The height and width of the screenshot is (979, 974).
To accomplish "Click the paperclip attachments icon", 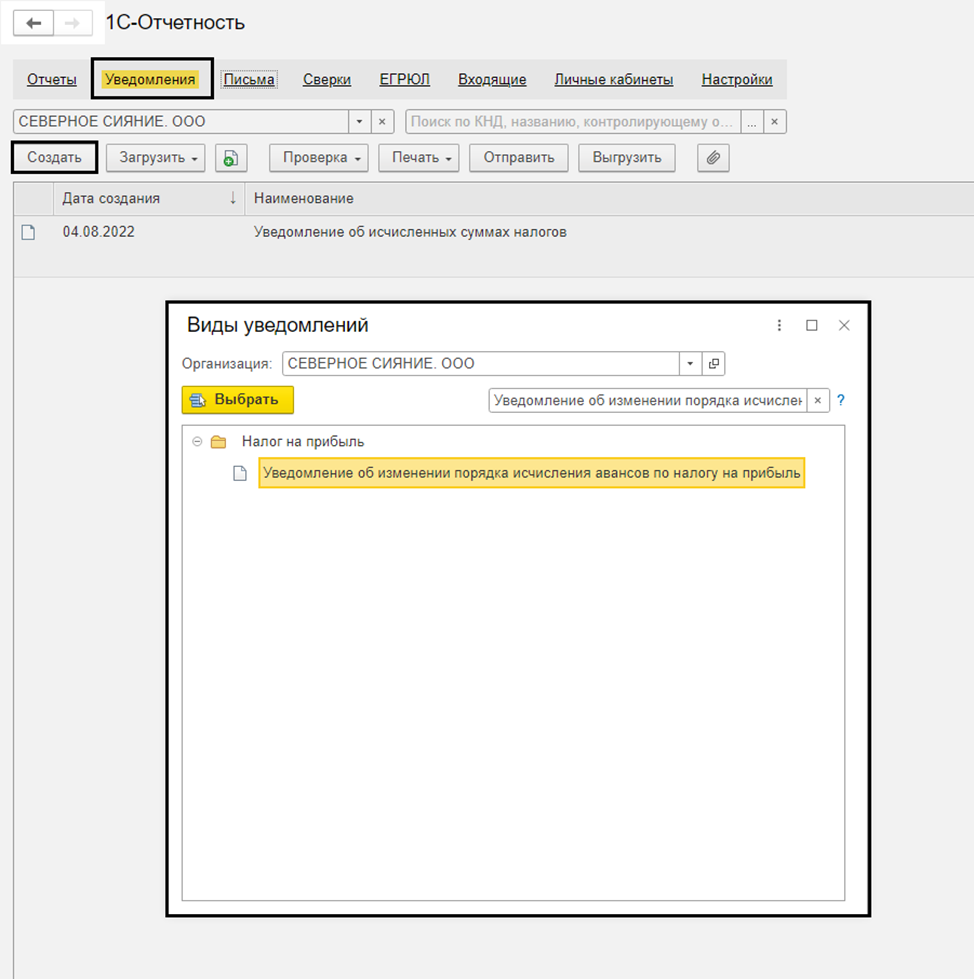I will click(713, 158).
